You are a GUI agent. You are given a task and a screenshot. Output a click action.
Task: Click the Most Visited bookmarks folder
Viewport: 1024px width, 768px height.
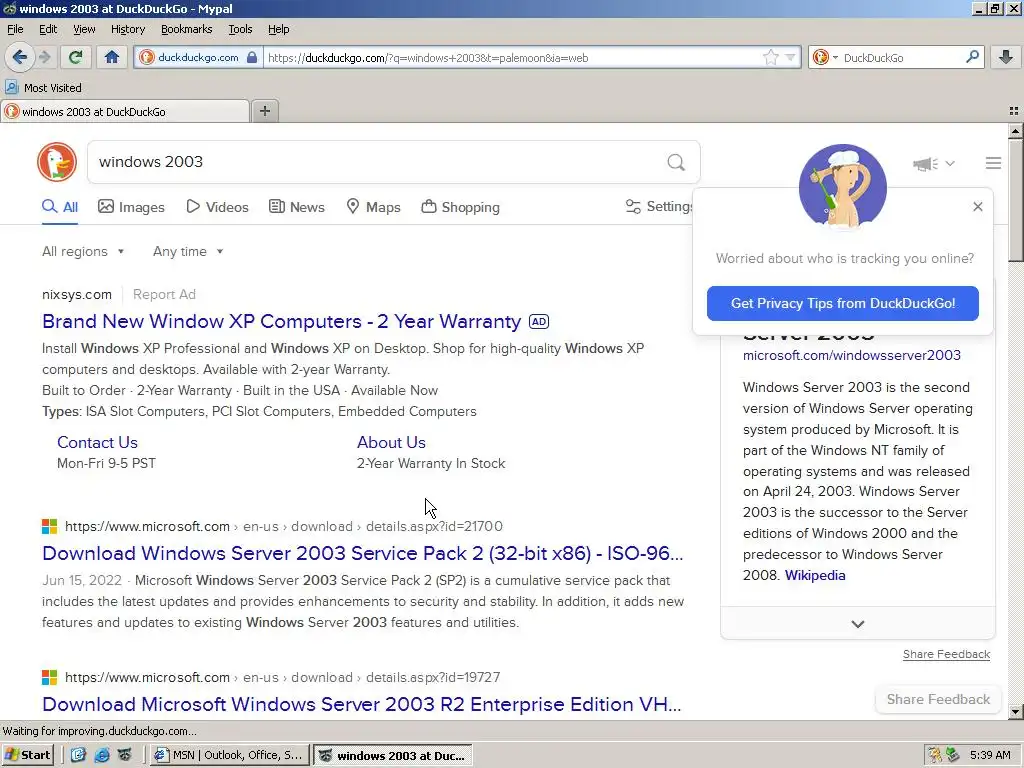43,88
